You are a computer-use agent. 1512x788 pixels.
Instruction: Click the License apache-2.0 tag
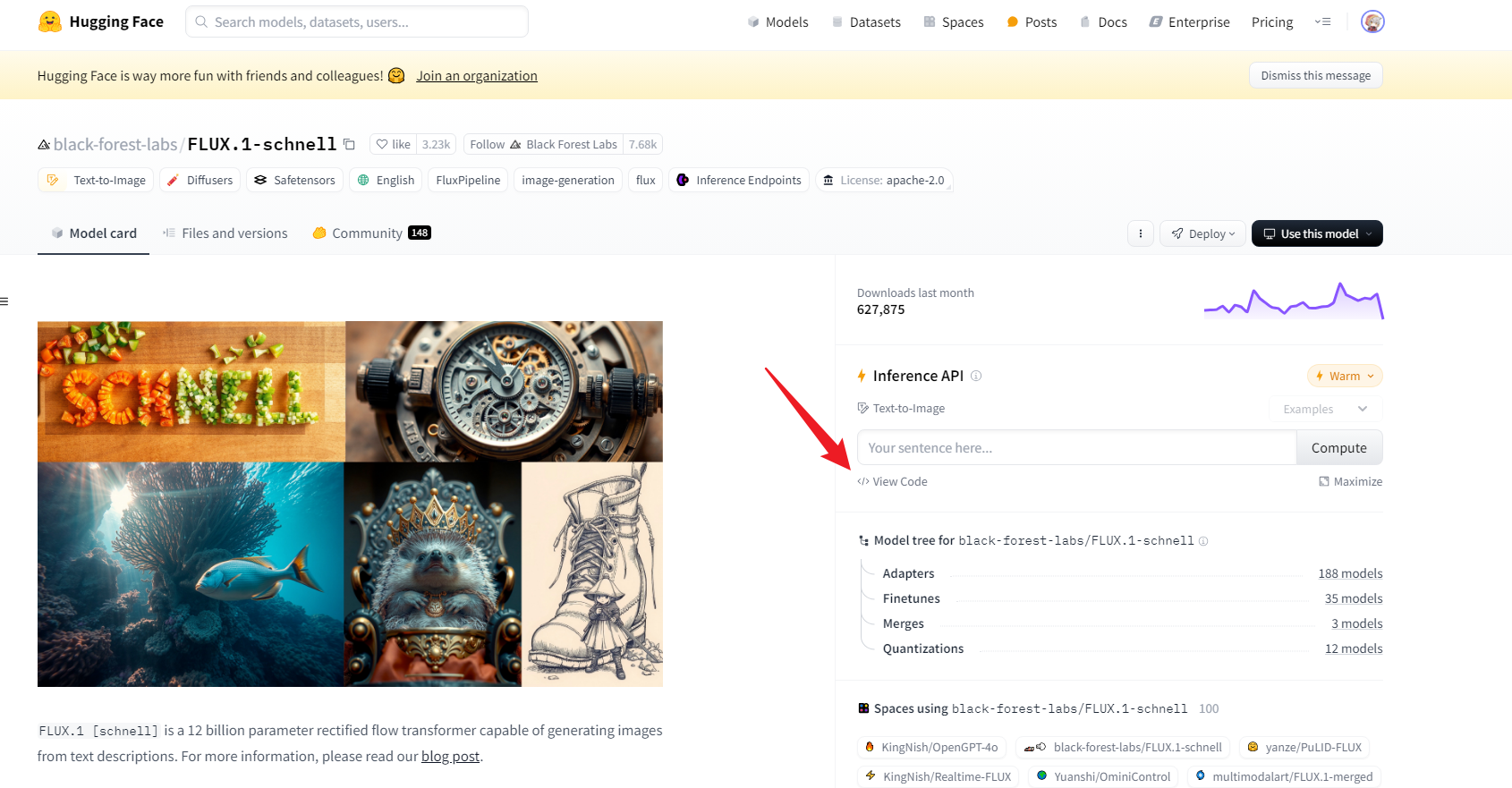[884, 180]
